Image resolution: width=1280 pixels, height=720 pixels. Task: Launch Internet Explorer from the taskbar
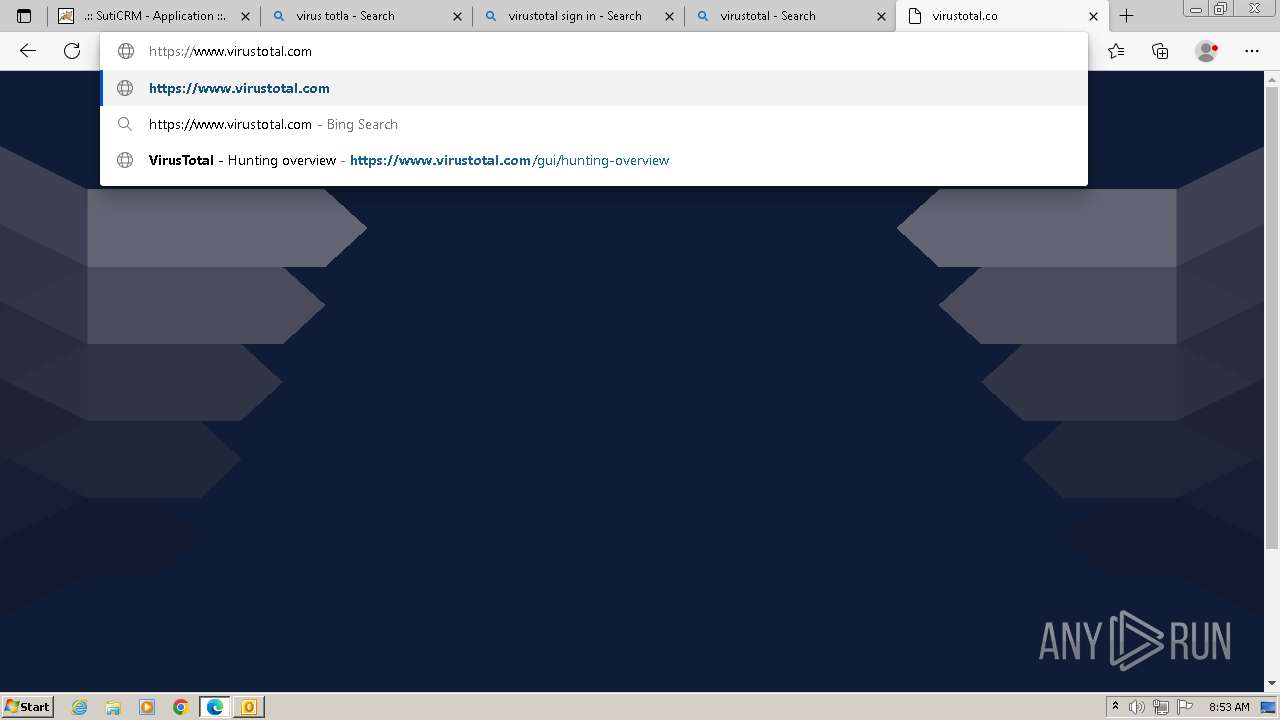click(80, 707)
